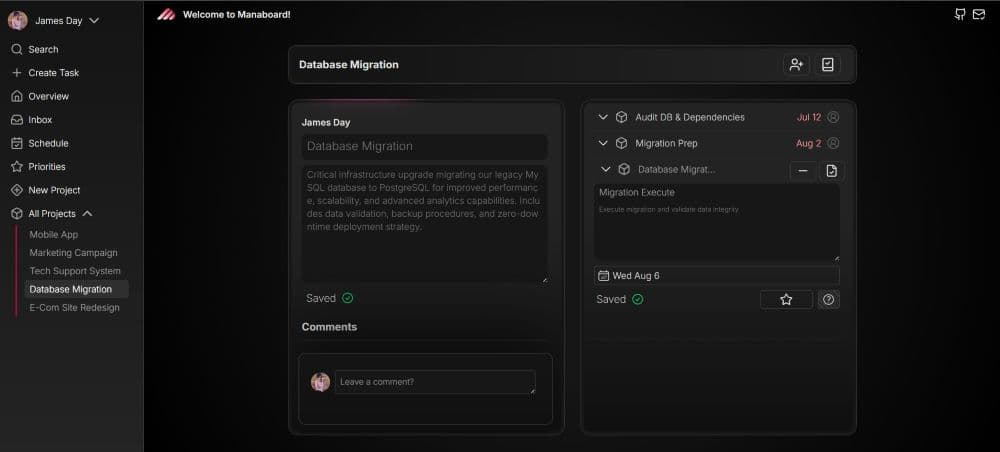Viewport: 1000px width, 452px height.
Task: Click the Jul 12 due date
Action: 809,117
